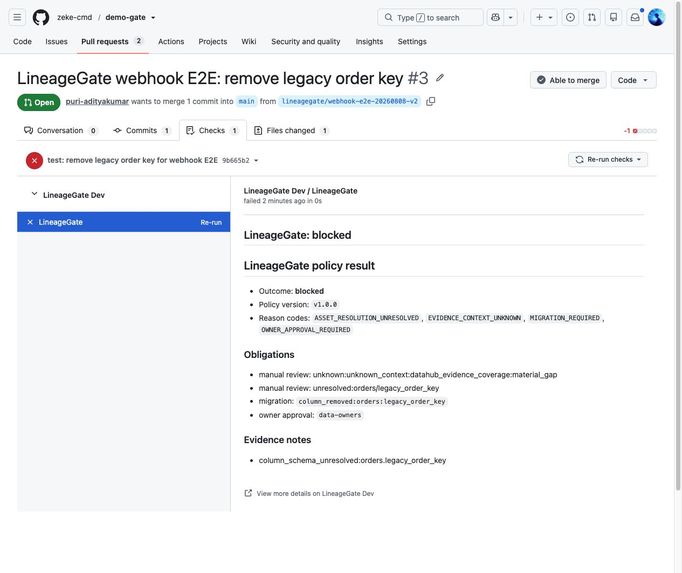
Task: Switch to the Commits tab
Action: (x=141, y=131)
